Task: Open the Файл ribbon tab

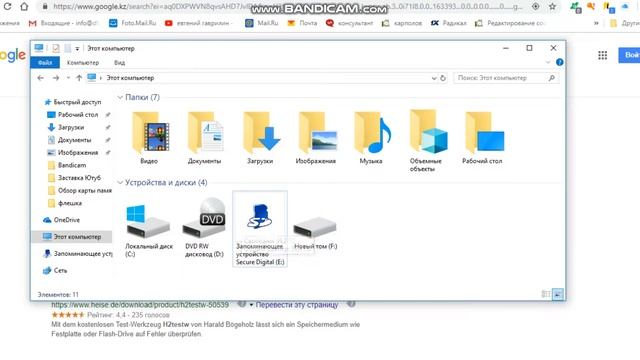Action: point(45,62)
